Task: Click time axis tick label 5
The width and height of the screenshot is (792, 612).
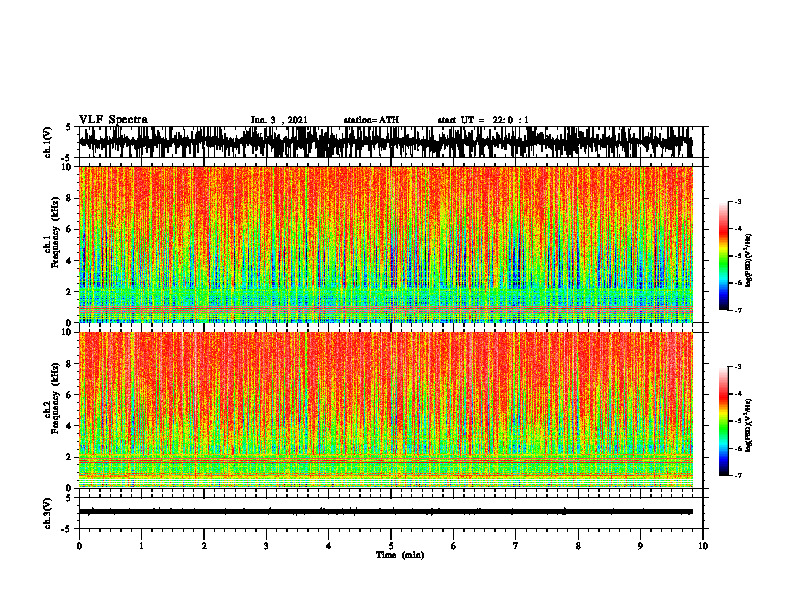Action: 391,546
